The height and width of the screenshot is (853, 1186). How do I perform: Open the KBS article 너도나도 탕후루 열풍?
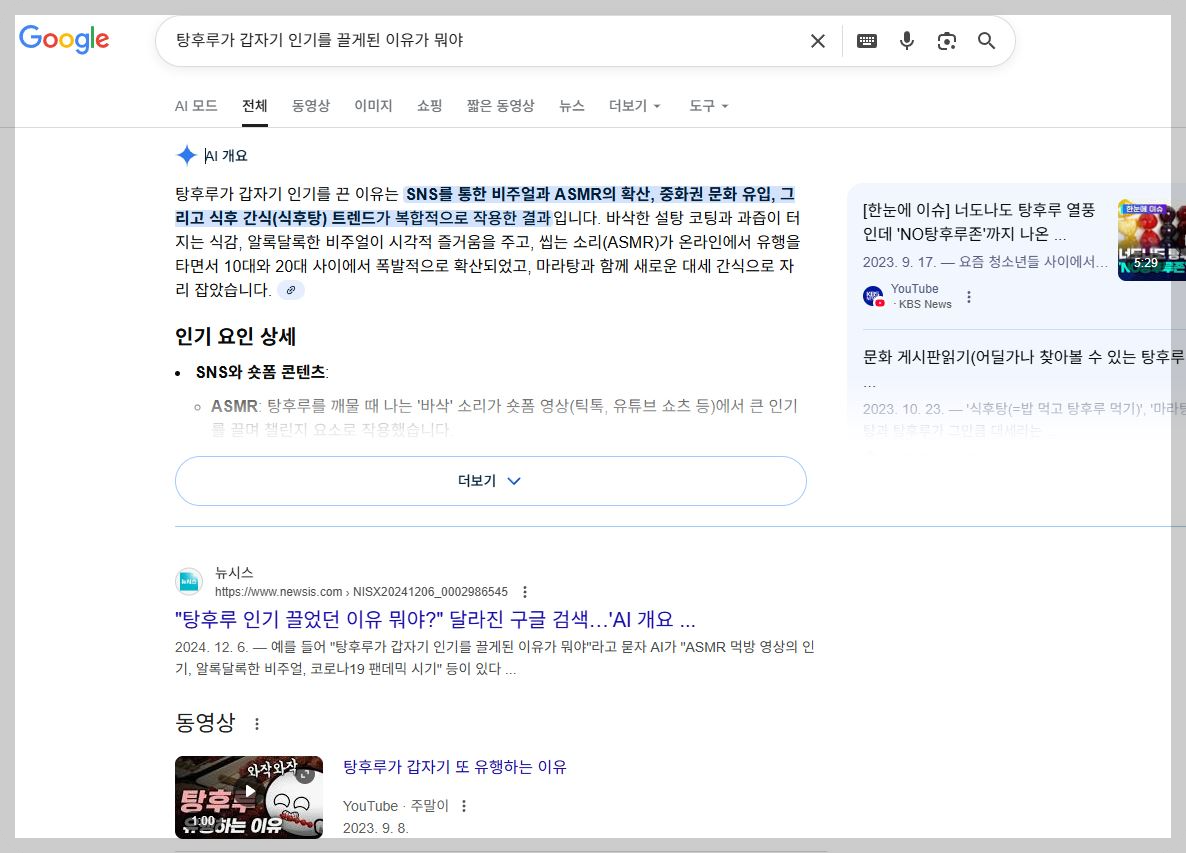(x=979, y=222)
